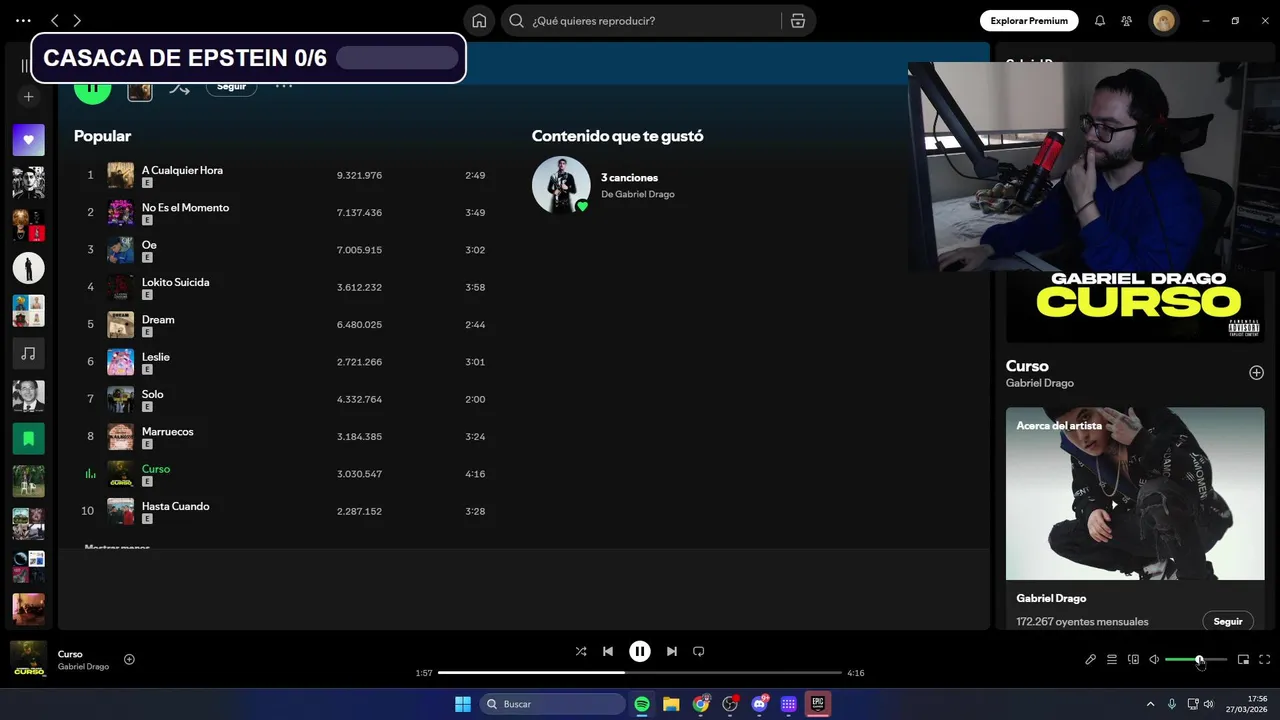Navigate back with the left arrow
The image size is (1280, 720).
55,21
